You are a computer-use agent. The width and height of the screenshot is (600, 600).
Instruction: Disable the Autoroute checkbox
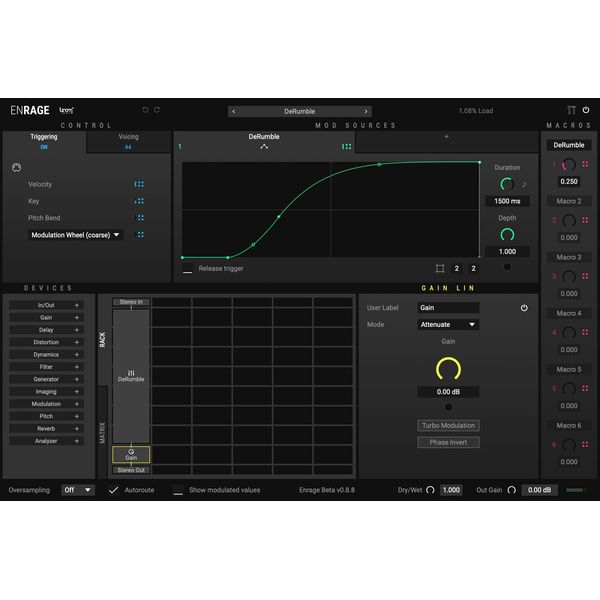click(114, 490)
